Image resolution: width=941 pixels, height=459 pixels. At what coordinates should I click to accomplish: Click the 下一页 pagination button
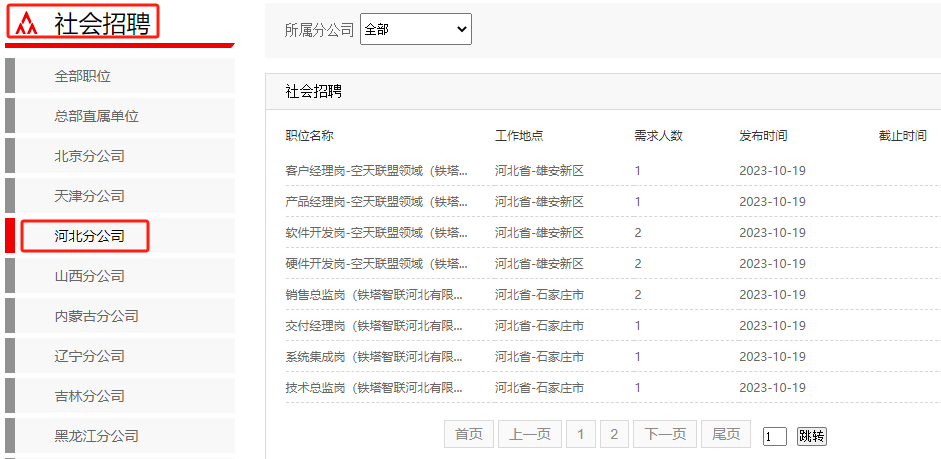point(665,434)
